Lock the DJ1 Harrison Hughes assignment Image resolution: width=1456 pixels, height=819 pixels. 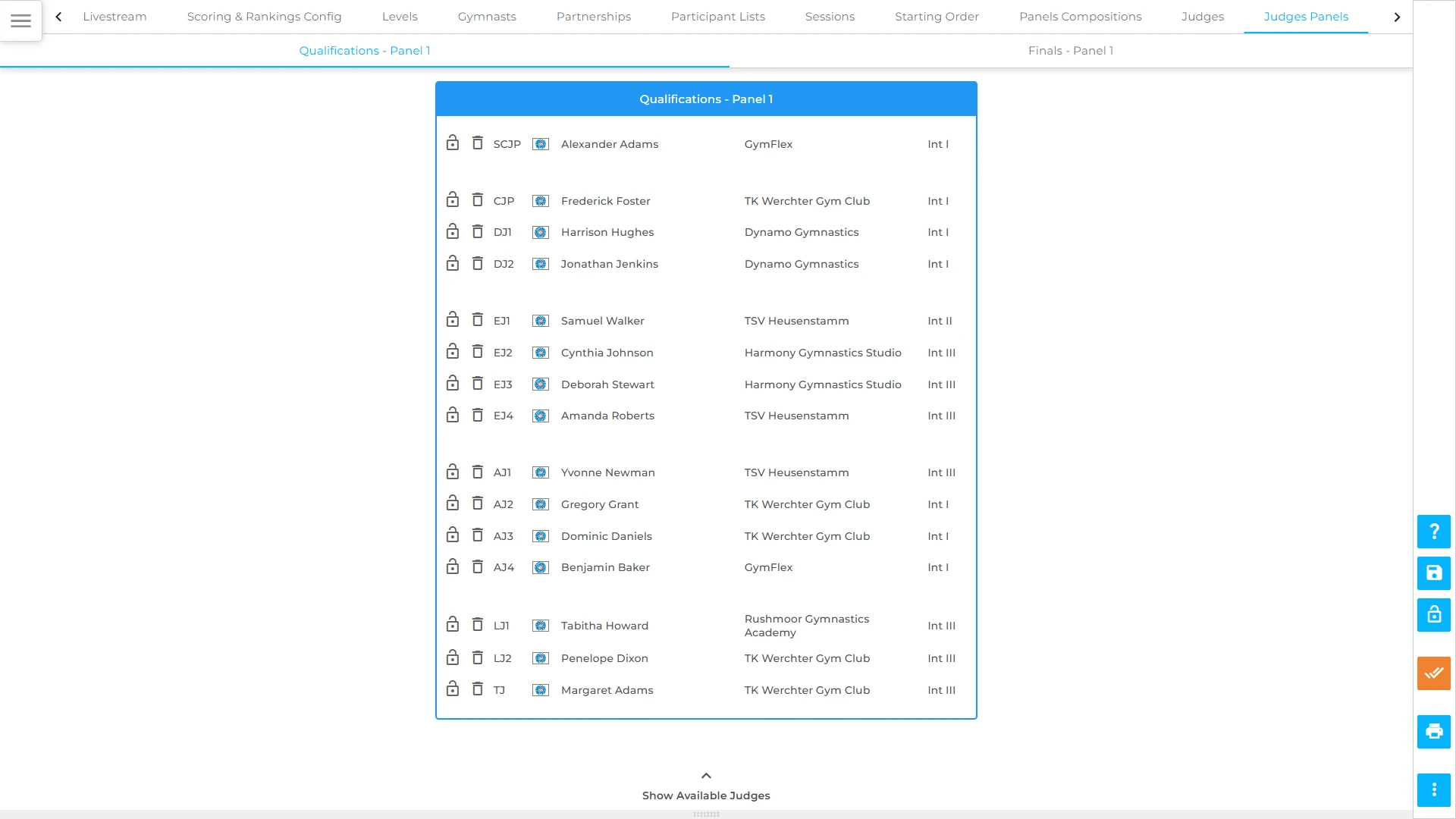coord(453,231)
